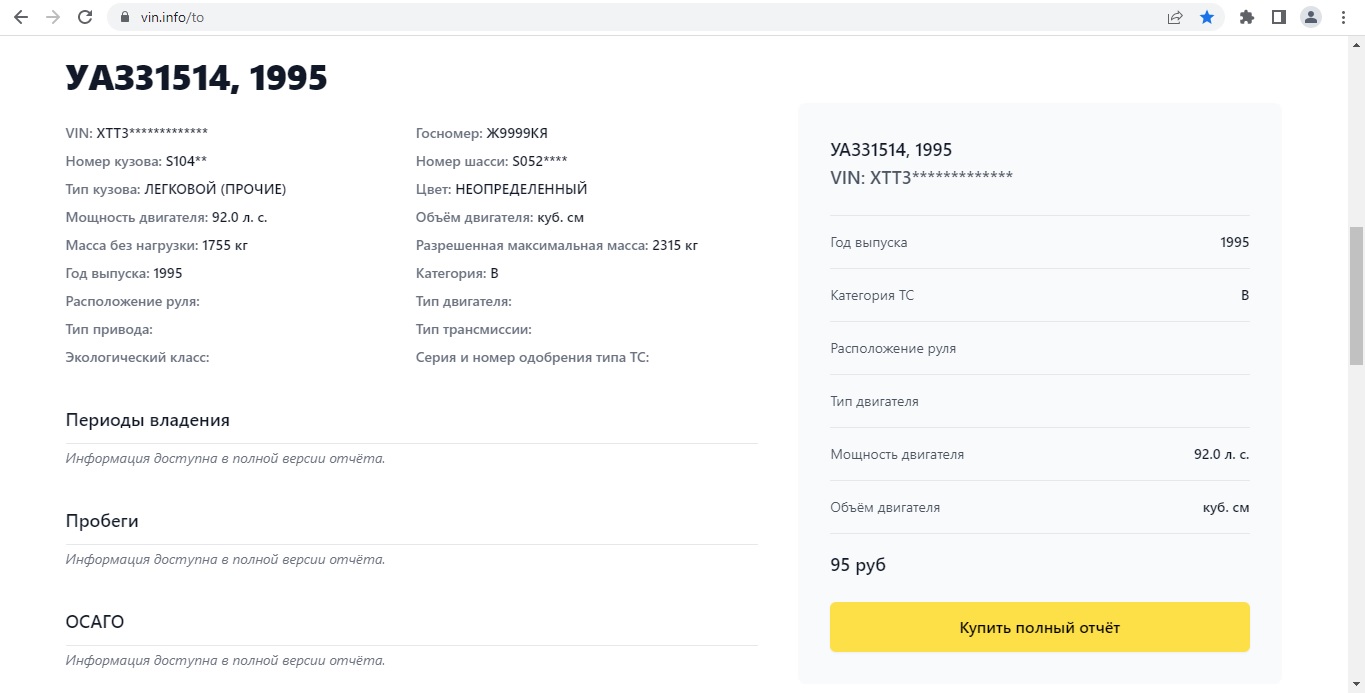Click the browser forward arrow
1365x693 pixels.
[53, 17]
